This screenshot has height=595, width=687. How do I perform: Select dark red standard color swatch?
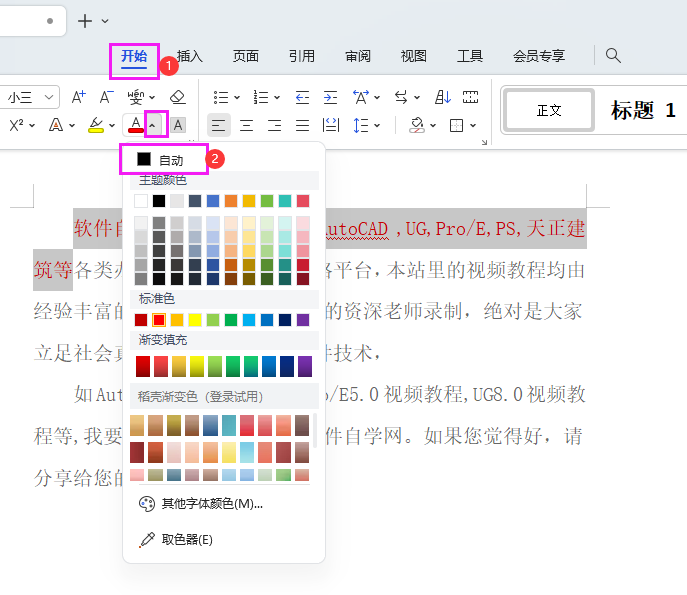point(141,320)
